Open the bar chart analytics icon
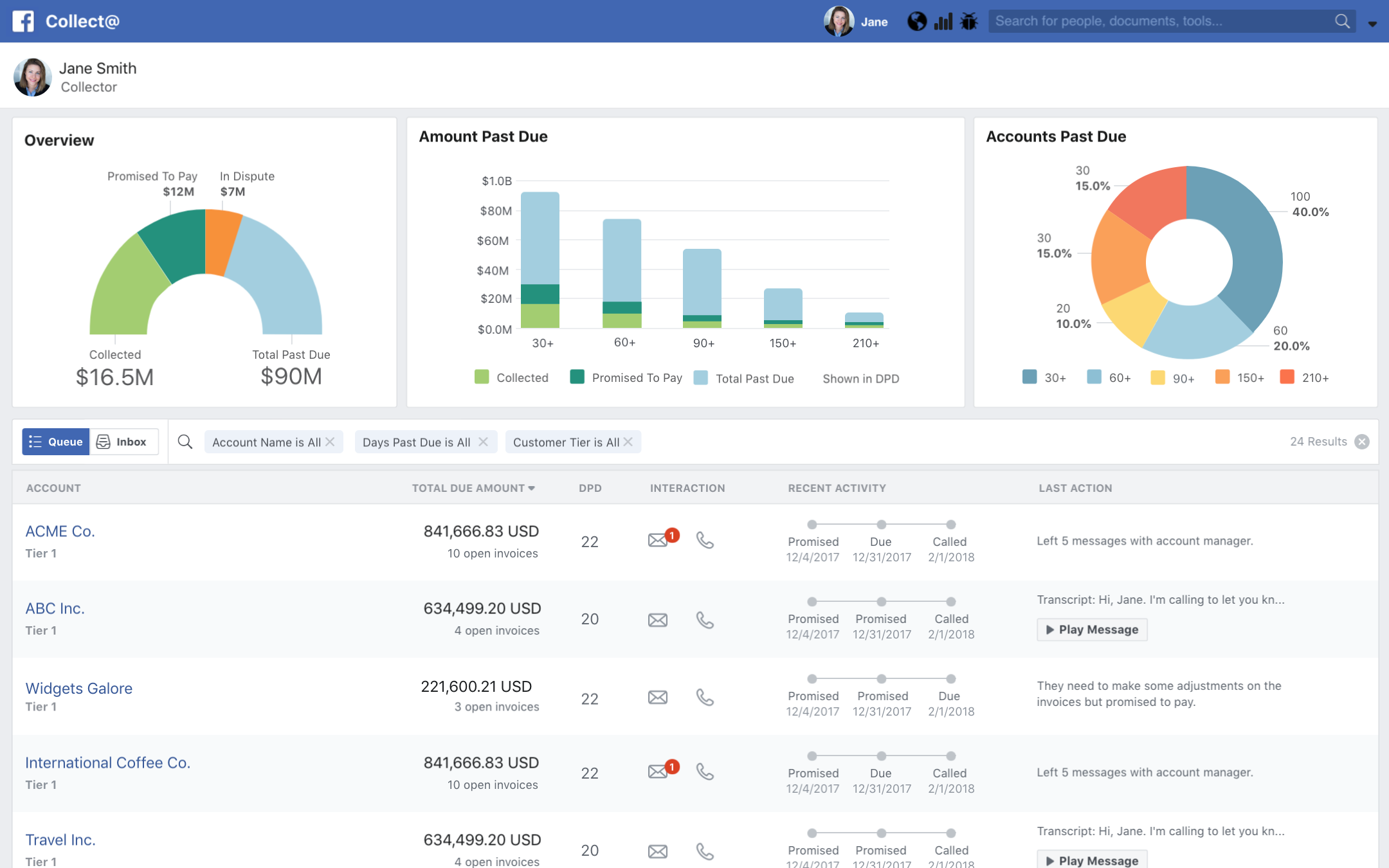This screenshot has height=868, width=1389. pyautogui.click(x=943, y=22)
